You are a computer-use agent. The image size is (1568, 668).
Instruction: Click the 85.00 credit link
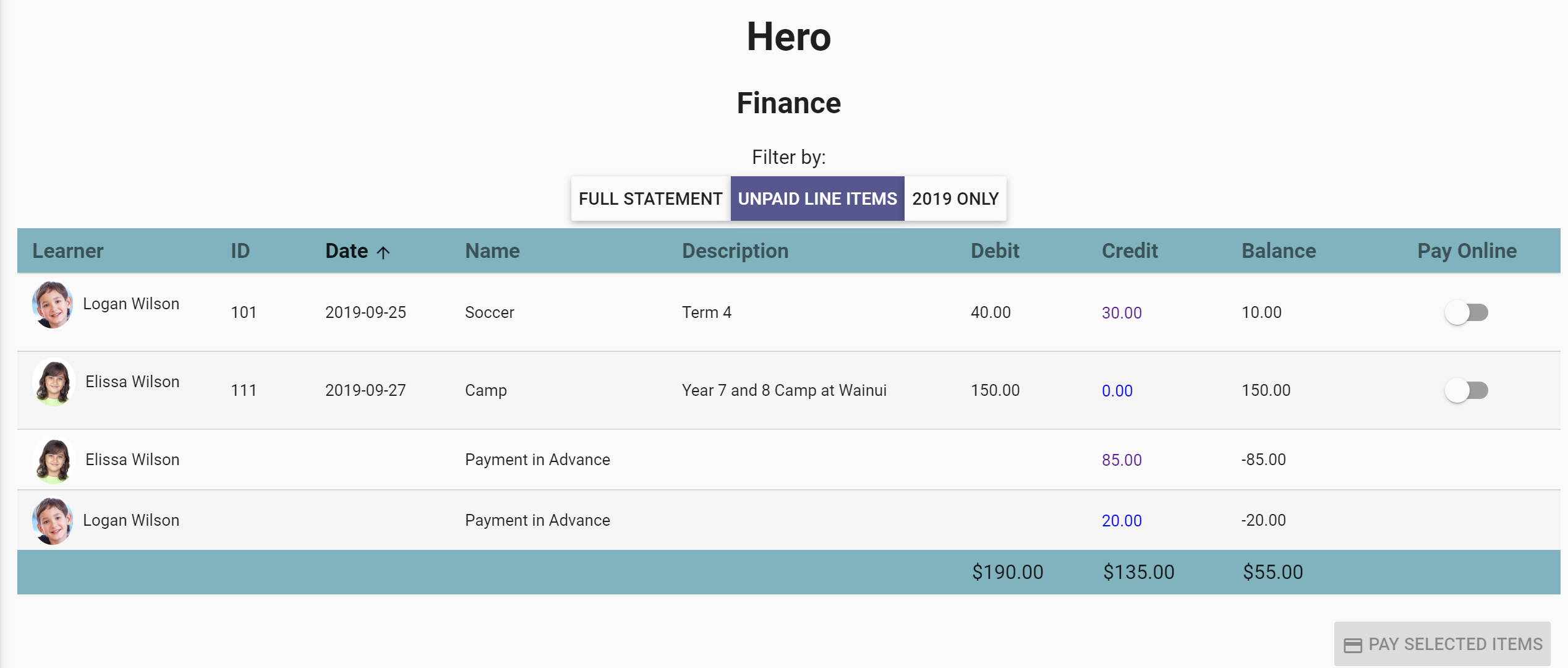tap(1121, 460)
